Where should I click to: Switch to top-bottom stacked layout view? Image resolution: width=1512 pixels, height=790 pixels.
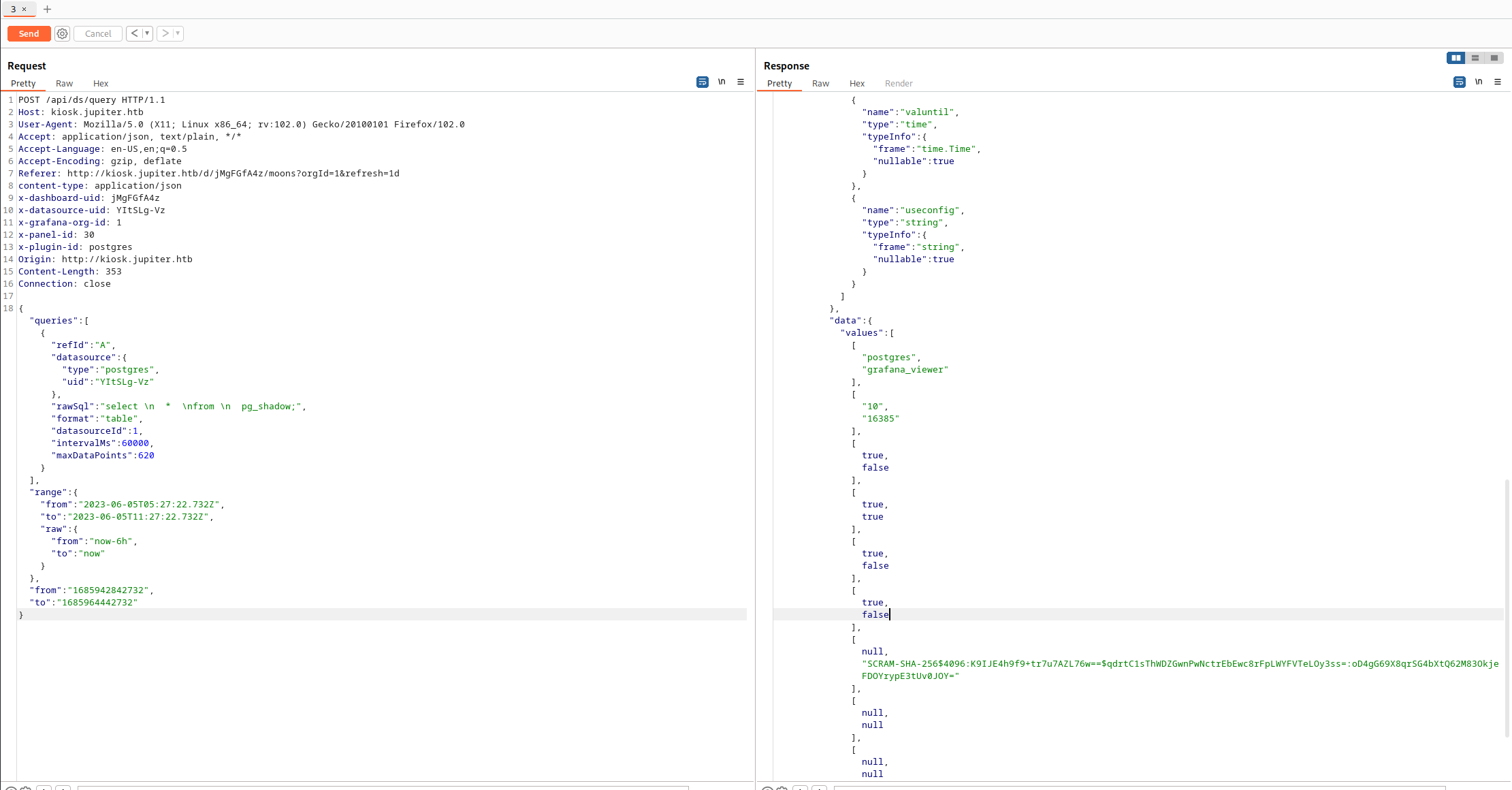tap(1475, 58)
